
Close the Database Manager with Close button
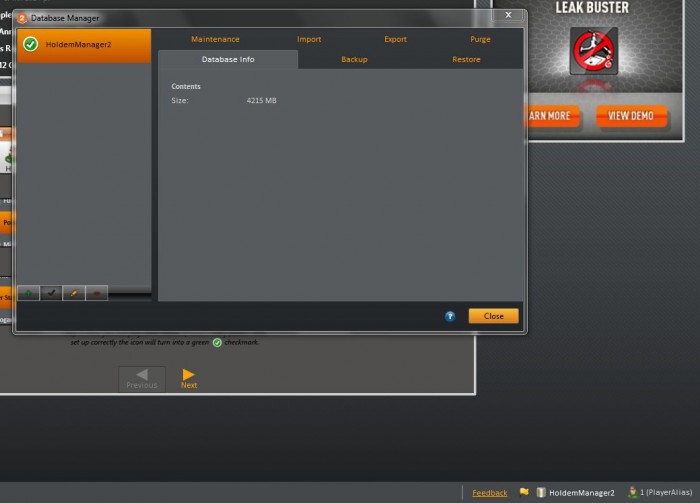pyautogui.click(x=493, y=316)
